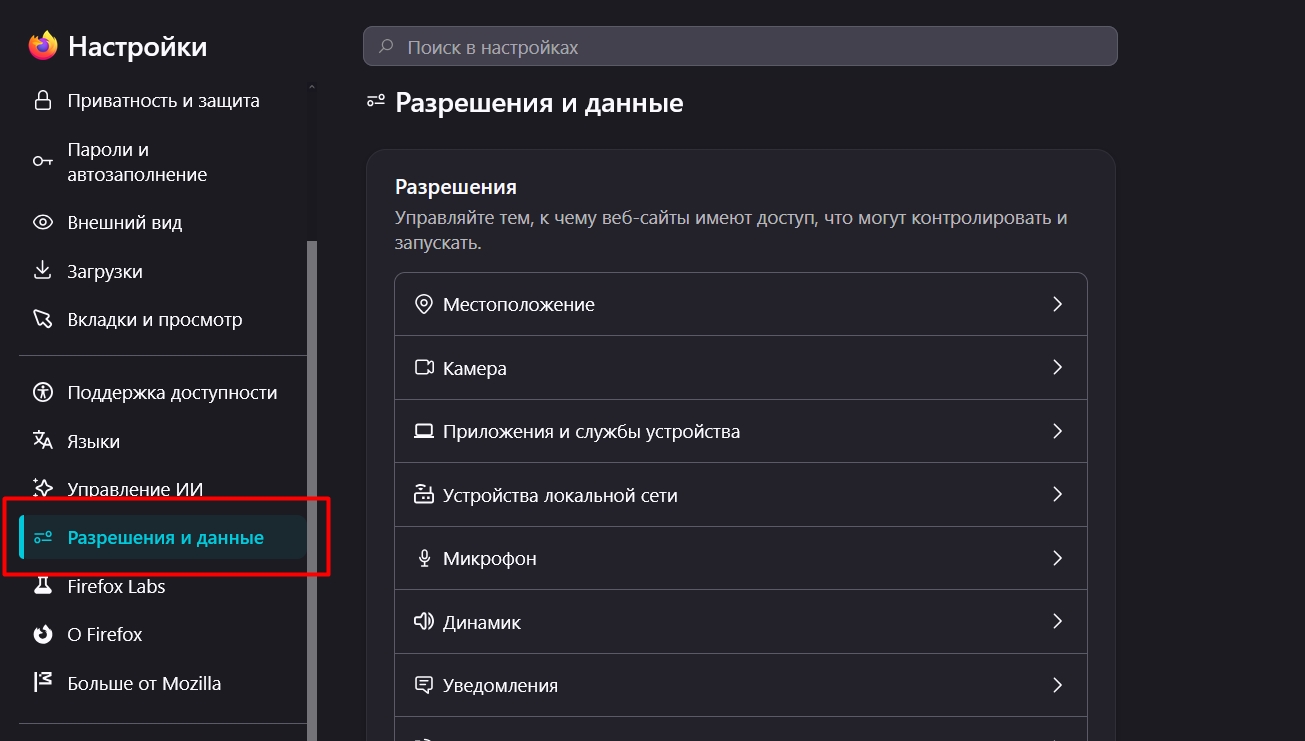1305x741 pixels.
Task: Click the key icon for Пароли и автозаполнение
Action: [42, 162]
